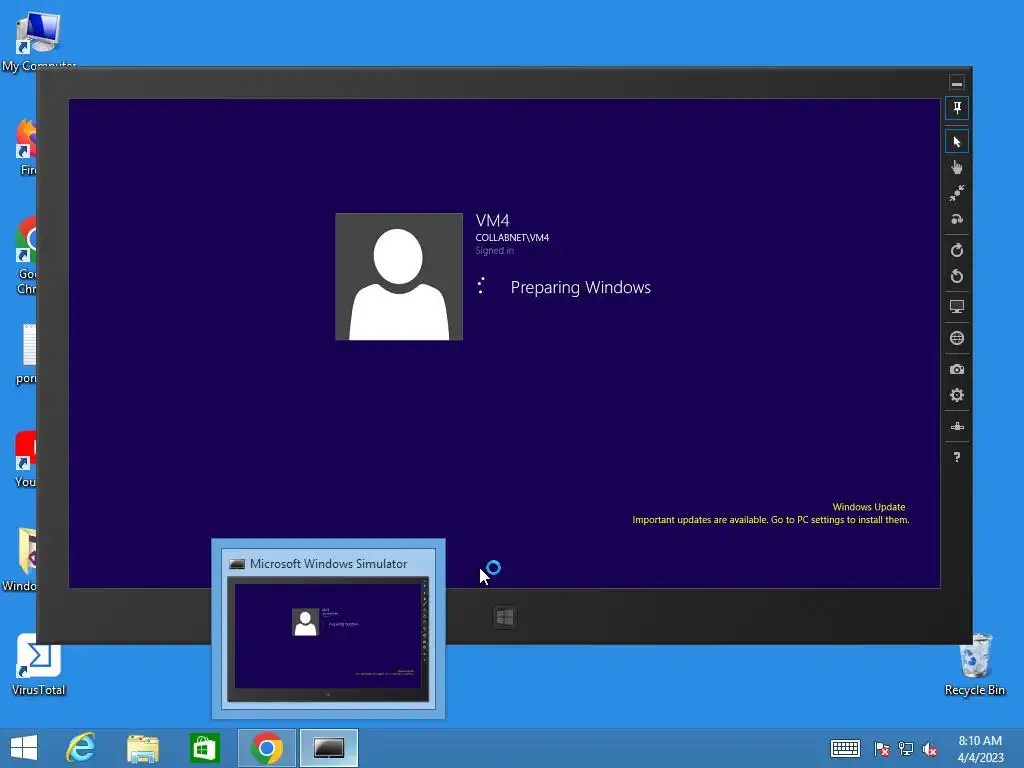Viewport: 1024px width, 768px height.
Task: Select My Computer desktop icon
Action: pyautogui.click(x=39, y=40)
